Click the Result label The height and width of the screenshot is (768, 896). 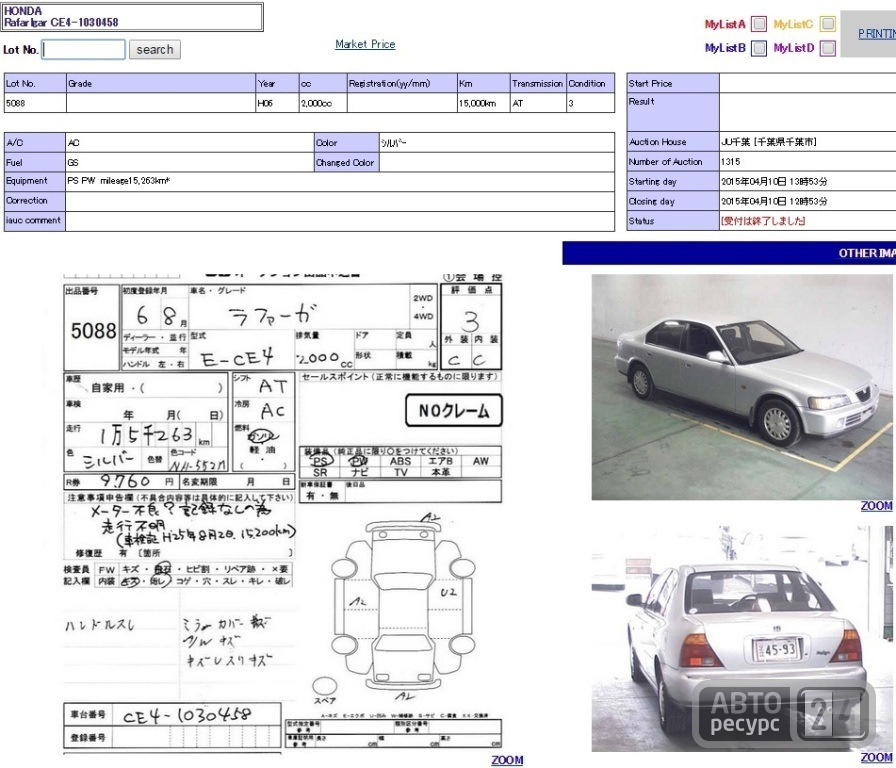click(641, 101)
